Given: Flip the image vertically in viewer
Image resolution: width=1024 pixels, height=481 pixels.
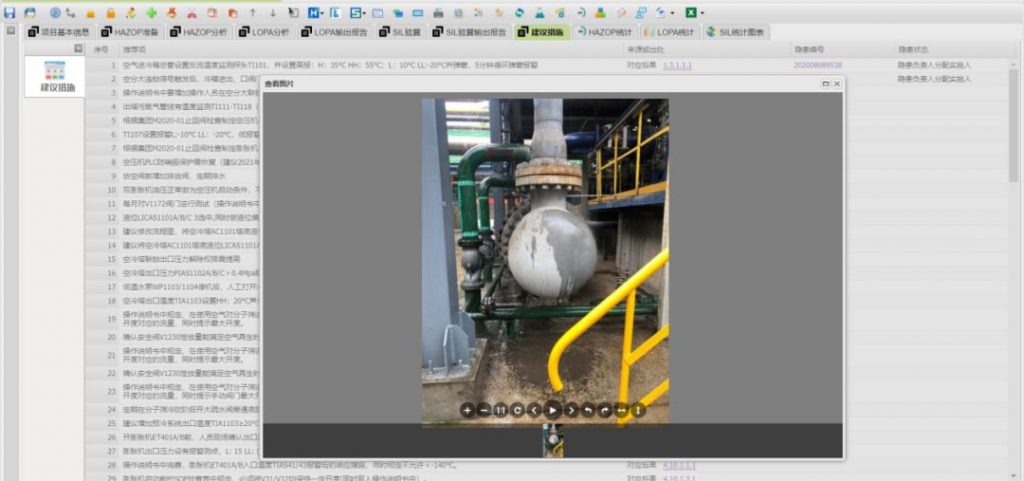Looking at the screenshot, I should 638,410.
